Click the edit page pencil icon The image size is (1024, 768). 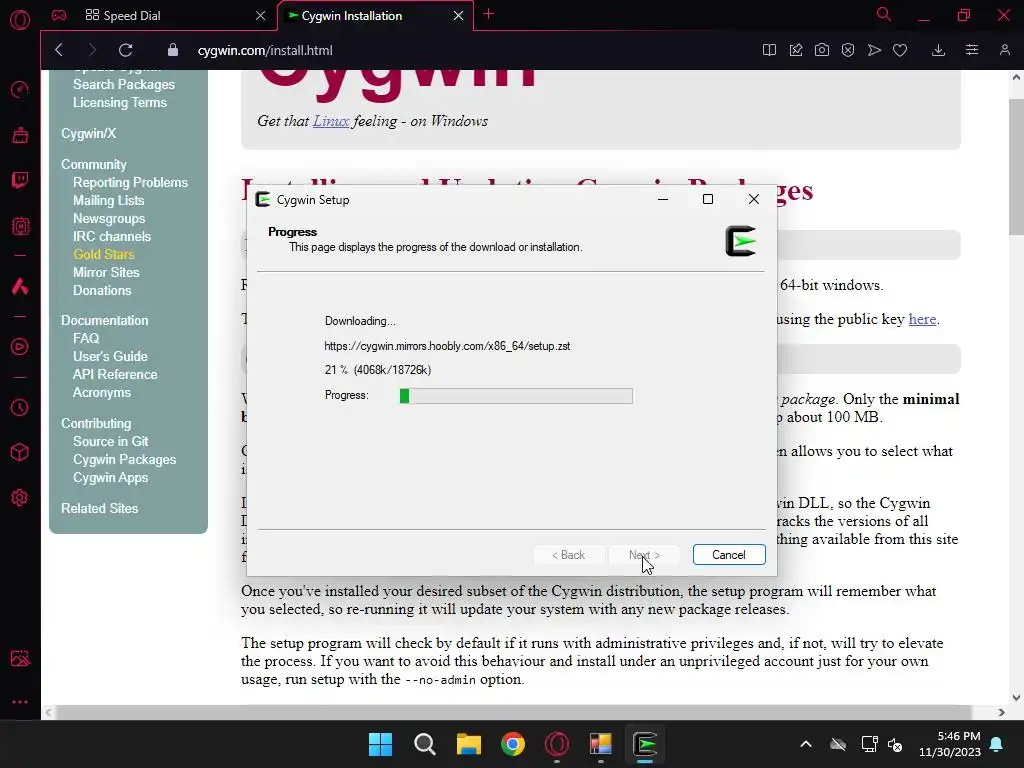click(795, 50)
